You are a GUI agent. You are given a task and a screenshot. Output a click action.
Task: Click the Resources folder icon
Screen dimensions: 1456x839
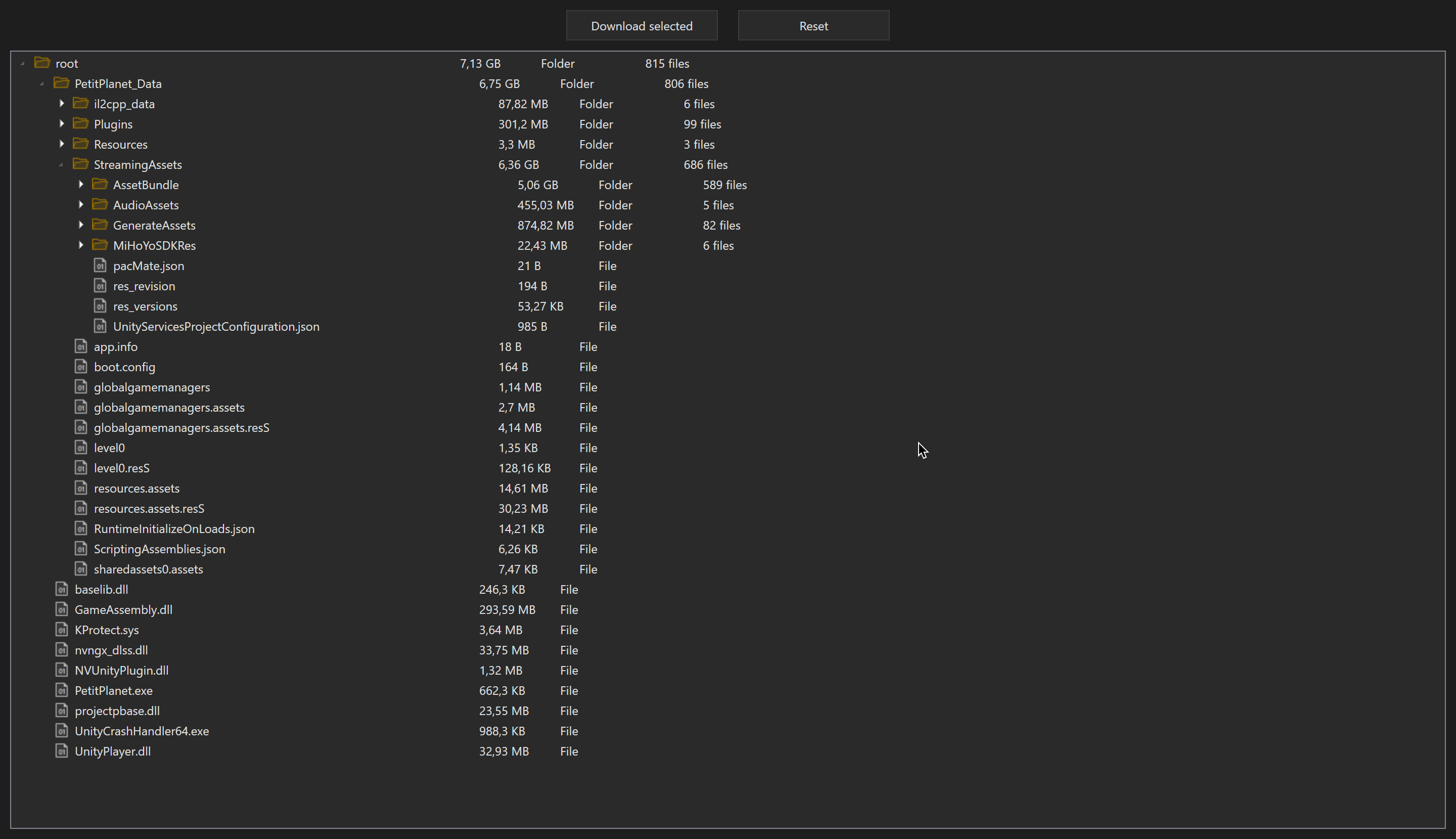click(80, 144)
